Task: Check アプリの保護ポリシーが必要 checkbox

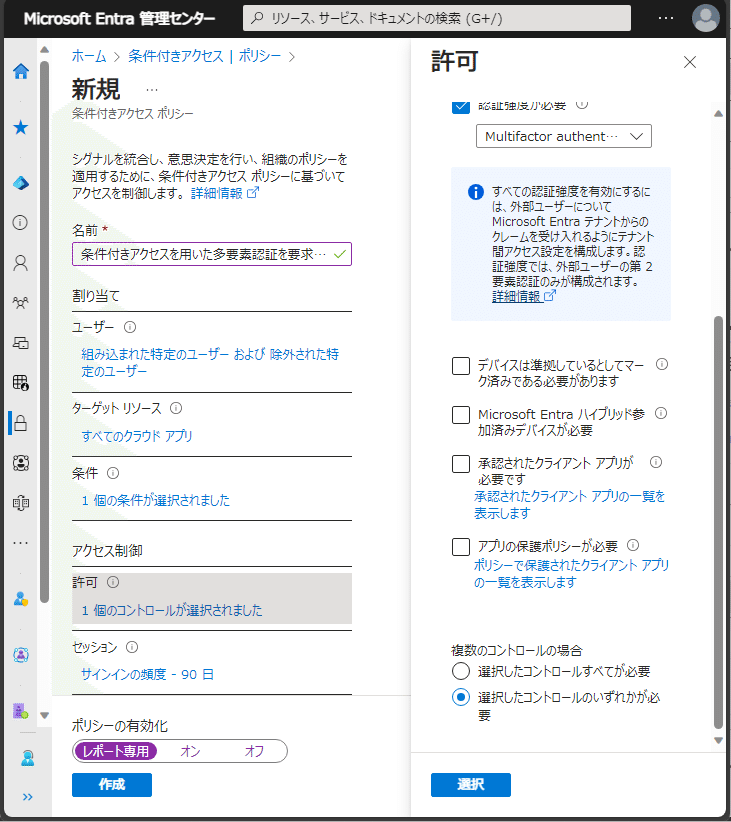Action: click(x=460, y=547)
